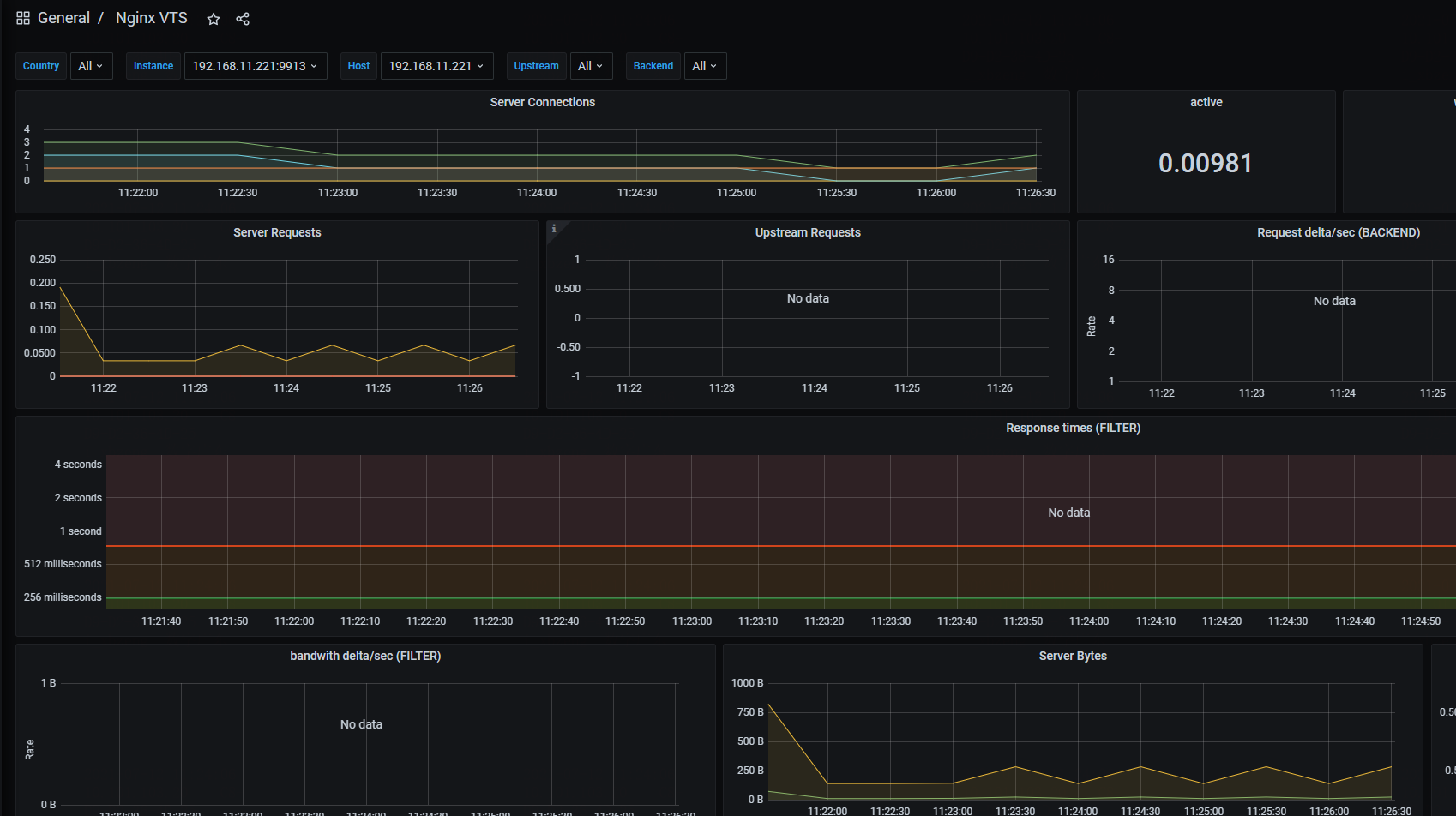Click No data in bandwith delta/sec panel
This screenshot has height=816, width=1456.
pyautogui.click(x=361, y=724)
